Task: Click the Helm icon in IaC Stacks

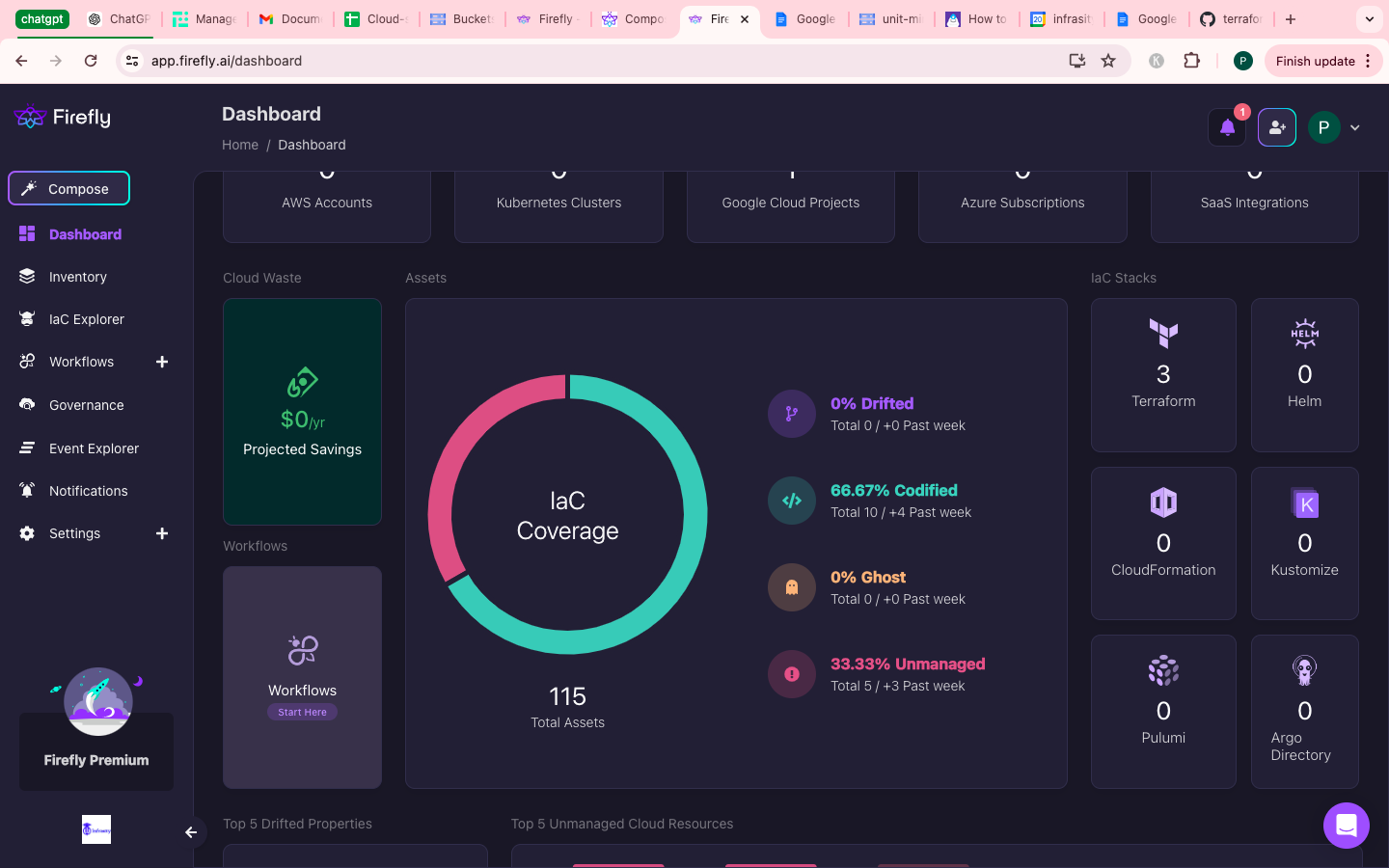Action: click(x=1304, y=333)
